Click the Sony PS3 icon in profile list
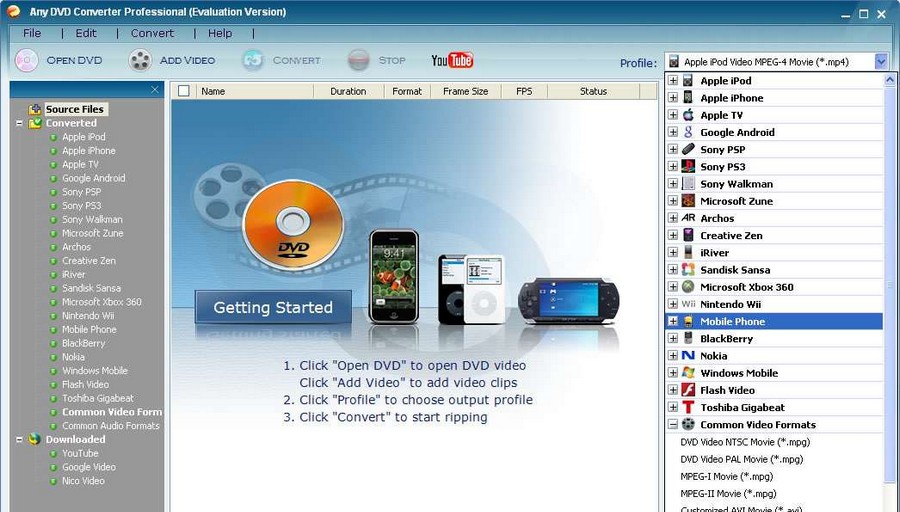The width and height of the screenshot is (900, 512). tap(688, 166)
